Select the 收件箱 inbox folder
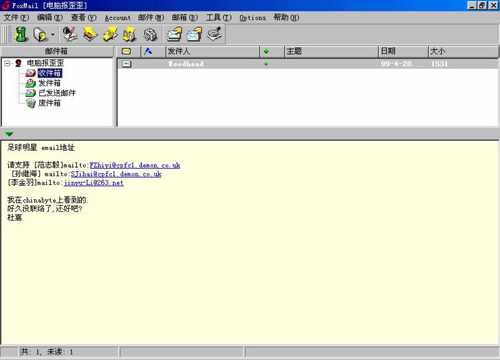This screenshot has height=360, width=500. (x=50, y=73)
